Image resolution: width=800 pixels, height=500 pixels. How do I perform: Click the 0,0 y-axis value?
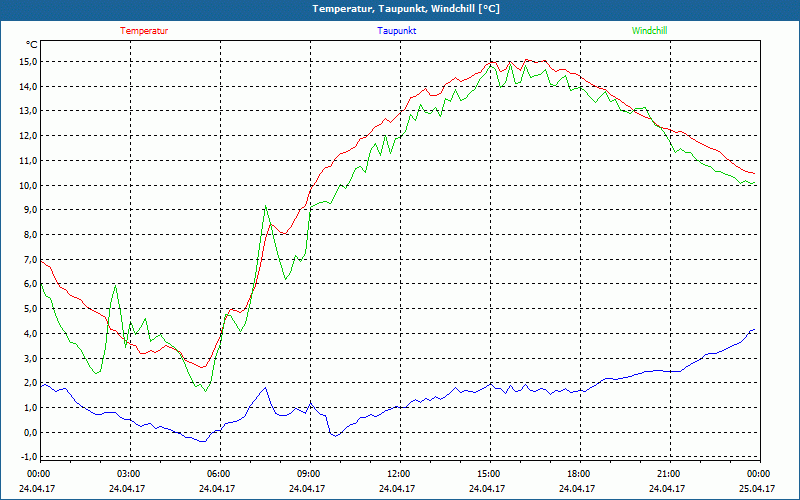point(29,433)
